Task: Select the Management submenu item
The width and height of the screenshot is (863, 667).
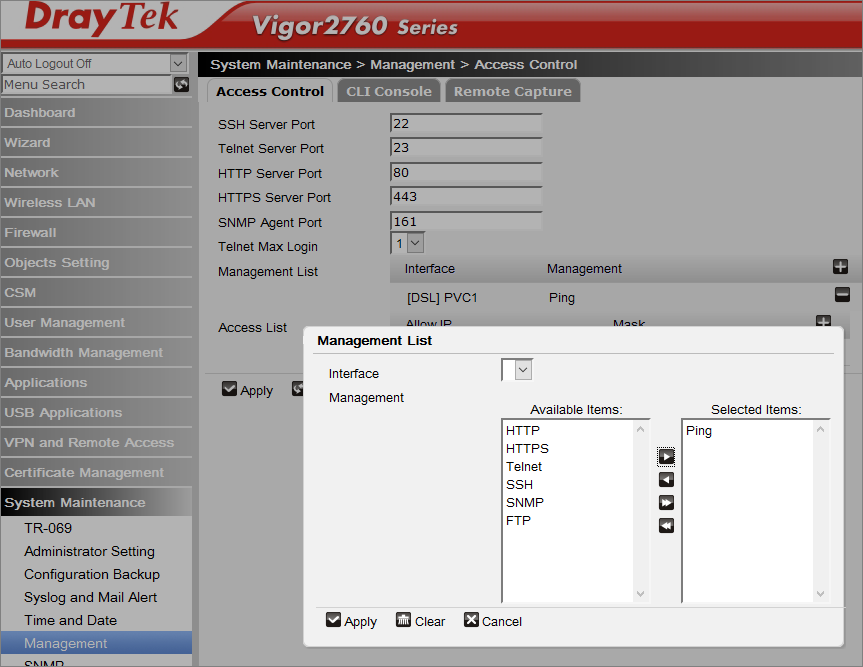Action: pyautogui.click(x=96, y=643)
